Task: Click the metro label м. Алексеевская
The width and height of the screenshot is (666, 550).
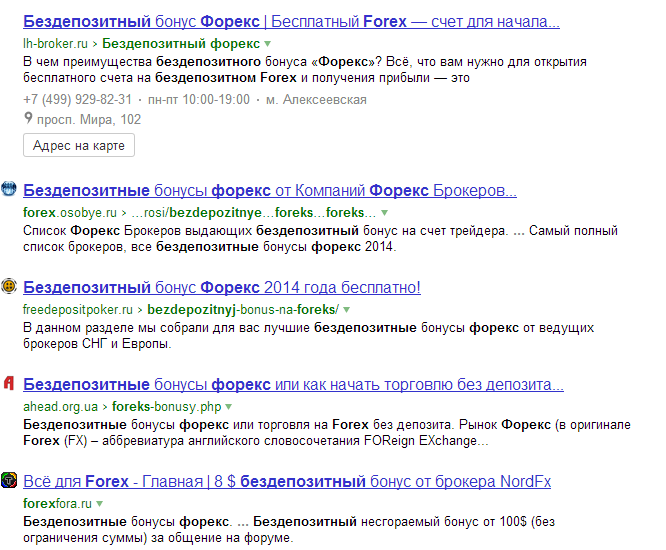Action: coord(316,99)
